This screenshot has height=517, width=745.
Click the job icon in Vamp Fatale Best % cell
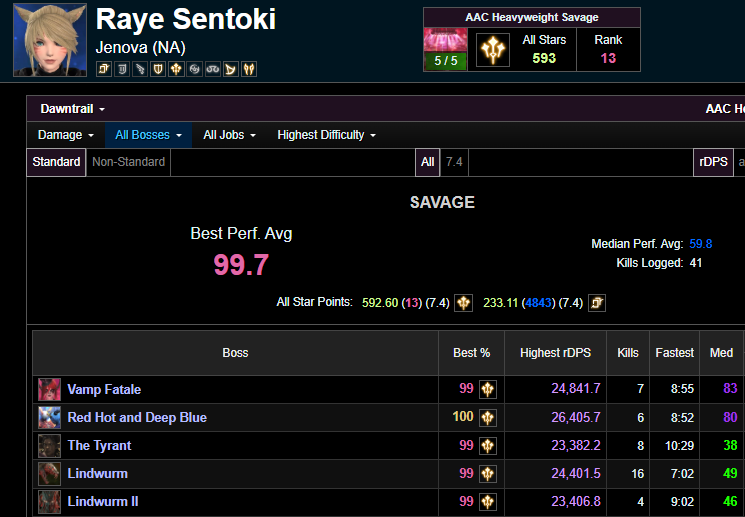tap(487, 389)
